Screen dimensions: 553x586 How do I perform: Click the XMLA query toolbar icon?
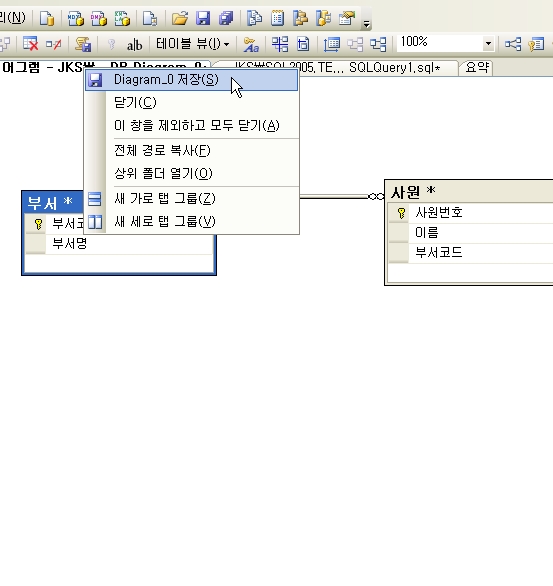(x=122, y=18)
